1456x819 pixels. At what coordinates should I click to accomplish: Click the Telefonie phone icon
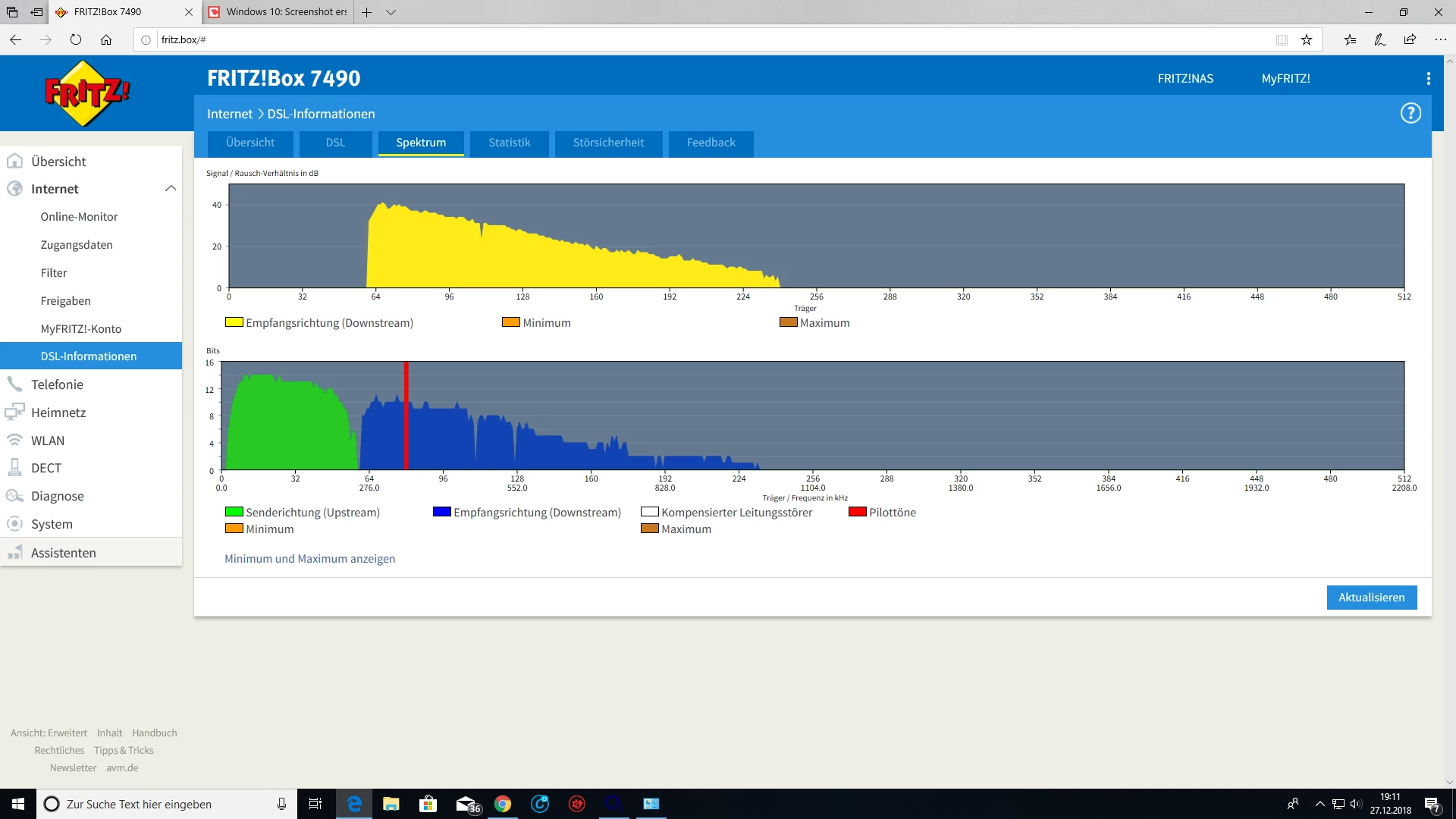pyautogui.click(x=14, y=384)
